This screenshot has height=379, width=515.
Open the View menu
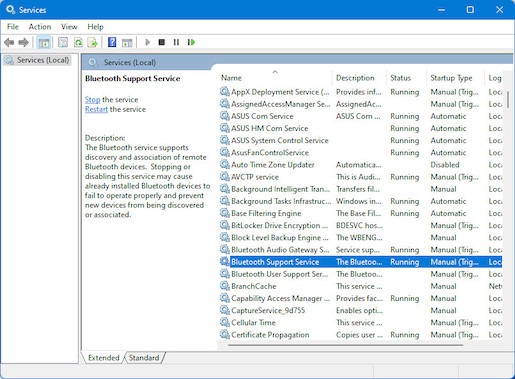click(x=69, y=27)
